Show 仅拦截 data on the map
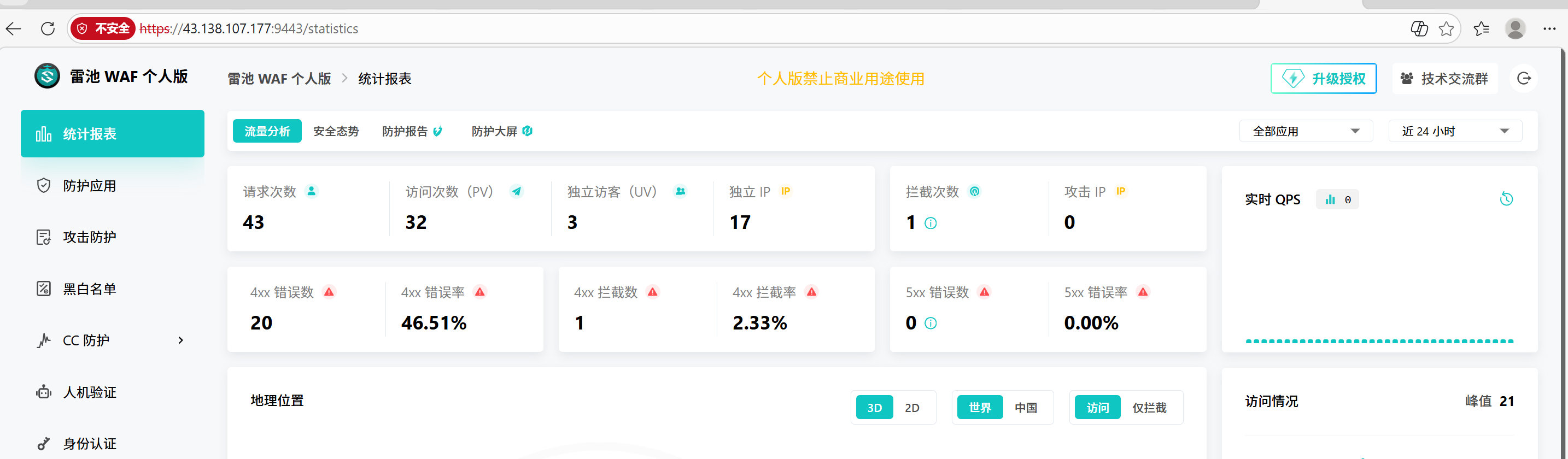 [x=1149, y=407]
